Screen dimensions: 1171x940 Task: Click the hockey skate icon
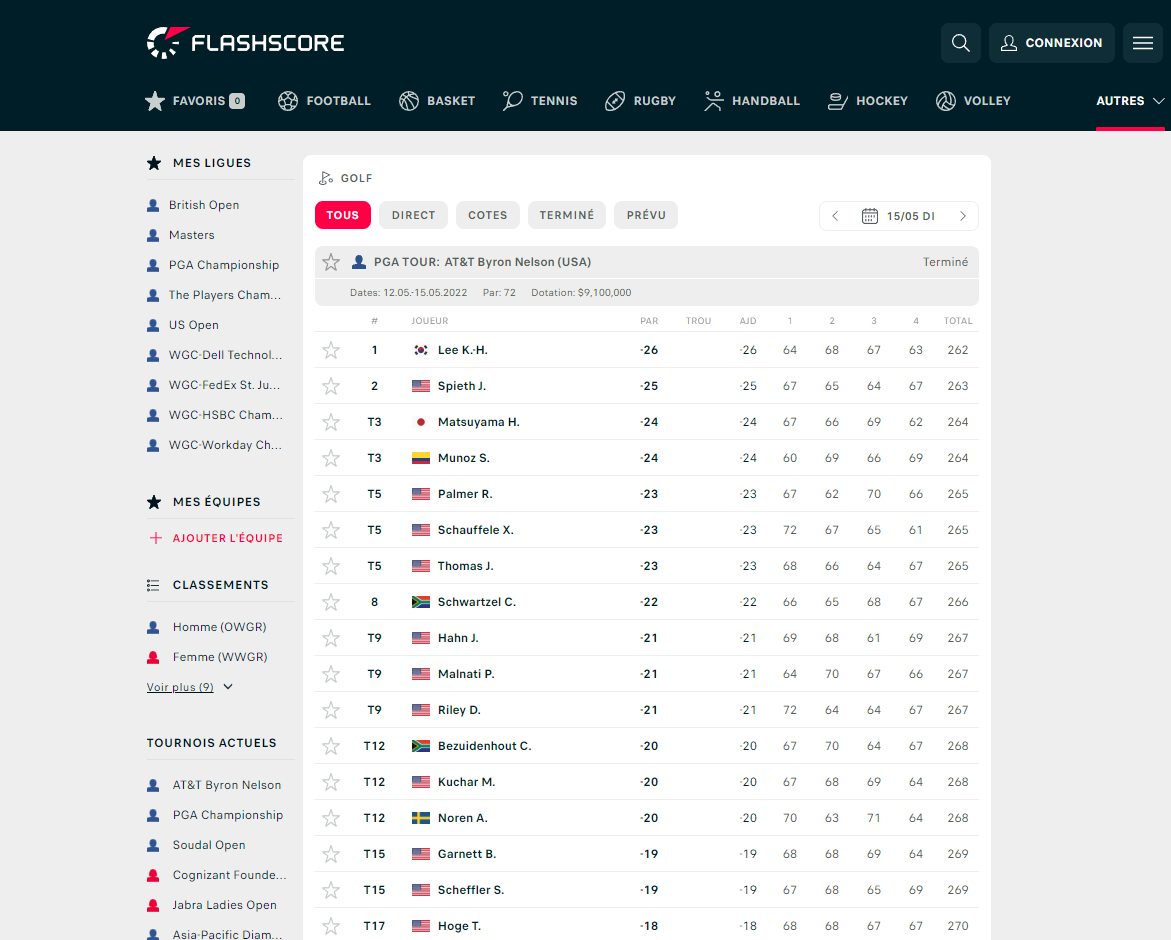click(x=838, y=101)
